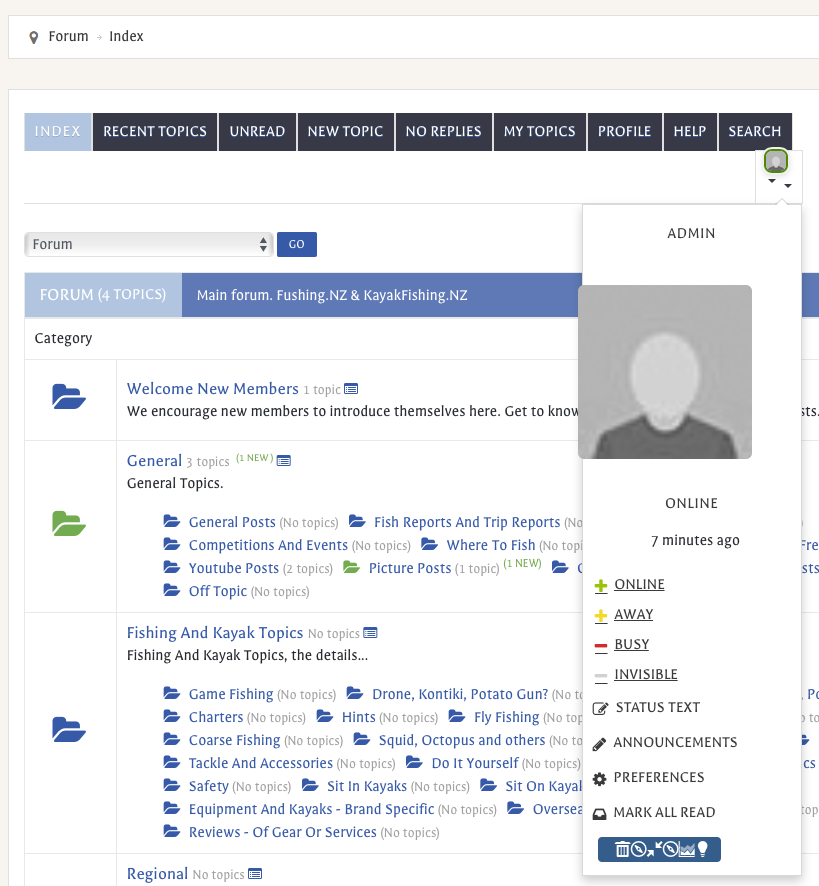Click the edit icon beside Status Text
Image resolution: width=819 pixels, height=886 pixels.
pyautogui.click(x=600, y=708)
